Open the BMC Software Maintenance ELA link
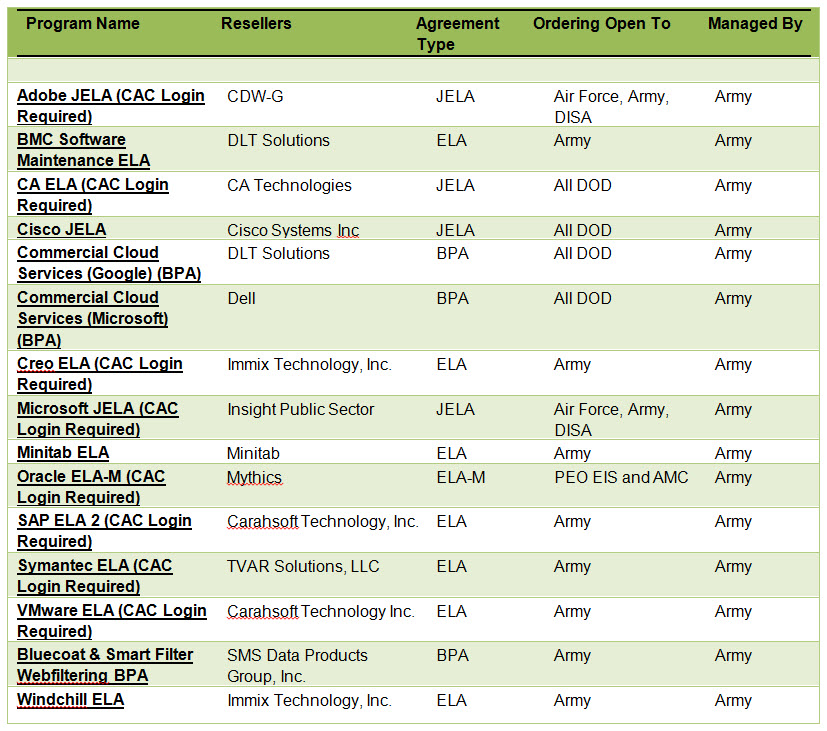This screenshot has width=827, height=731. coord(83,150)
